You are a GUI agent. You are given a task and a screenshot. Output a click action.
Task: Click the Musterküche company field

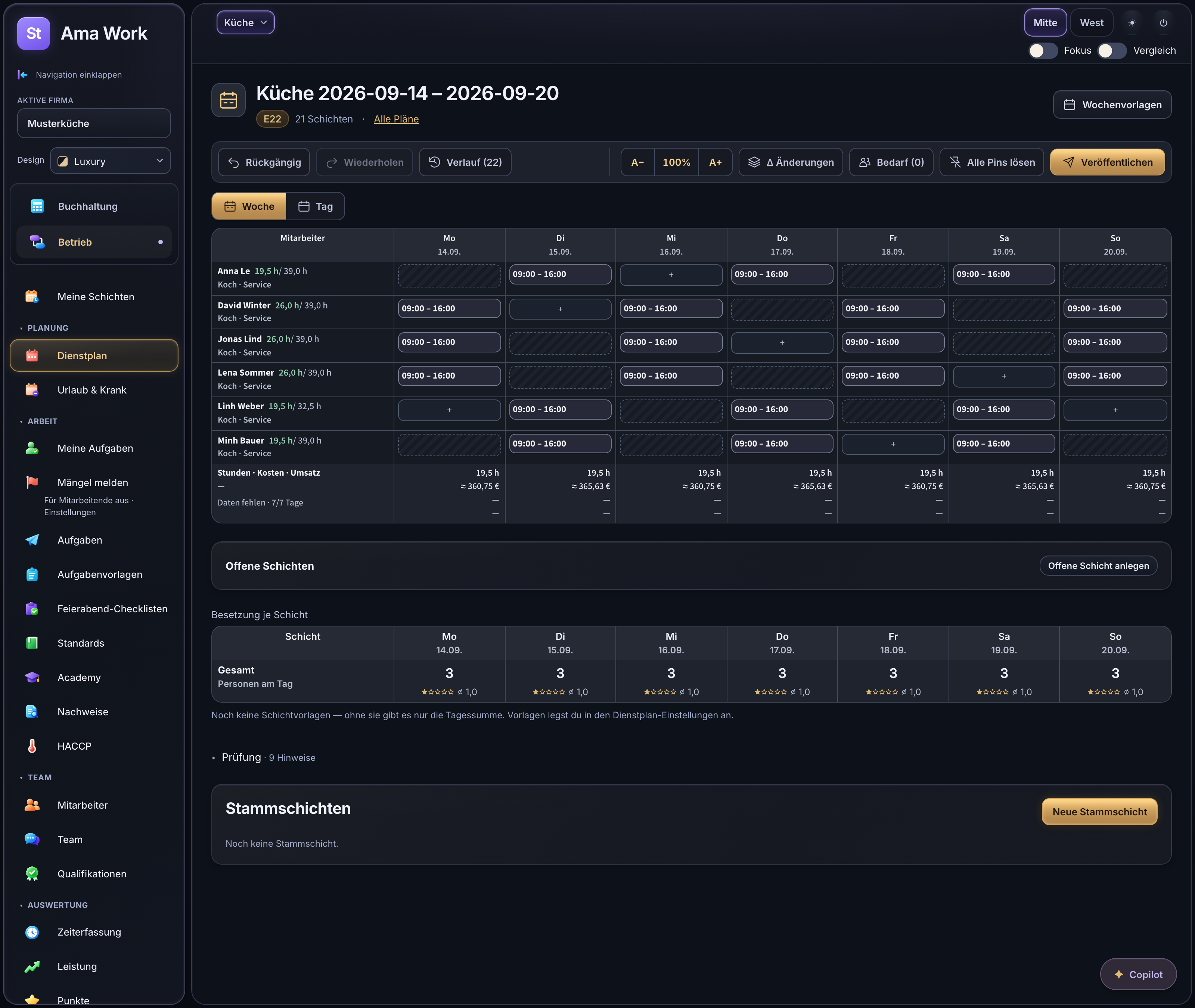94,124
